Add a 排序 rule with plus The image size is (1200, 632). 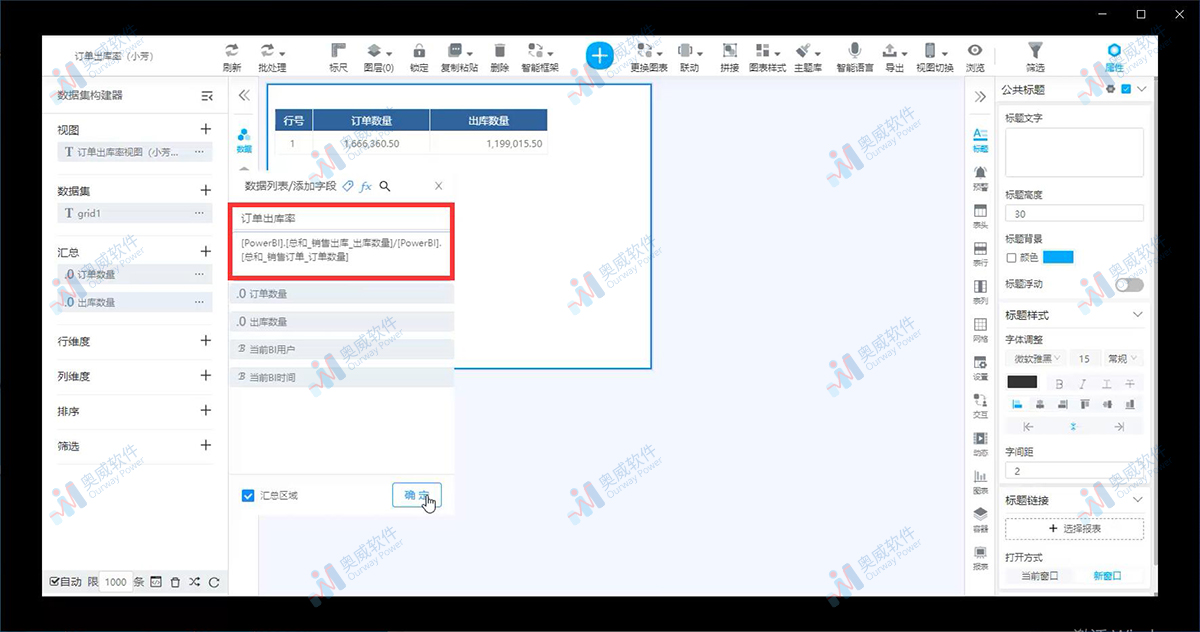[x=206, y=410]
